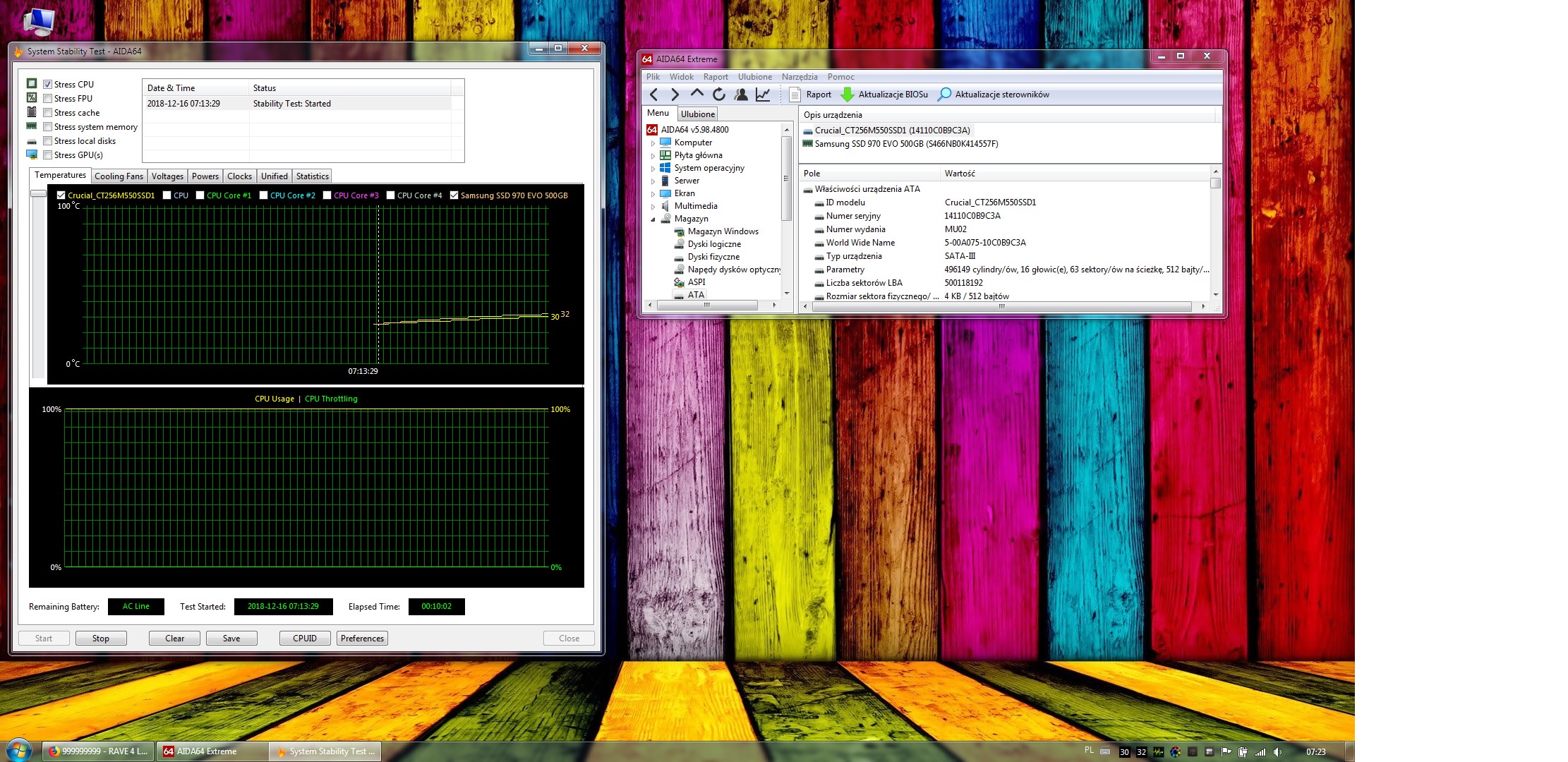1568x762 pixels.
Task: Enable the Stress system memory checkbox
Action: point(48,127)
